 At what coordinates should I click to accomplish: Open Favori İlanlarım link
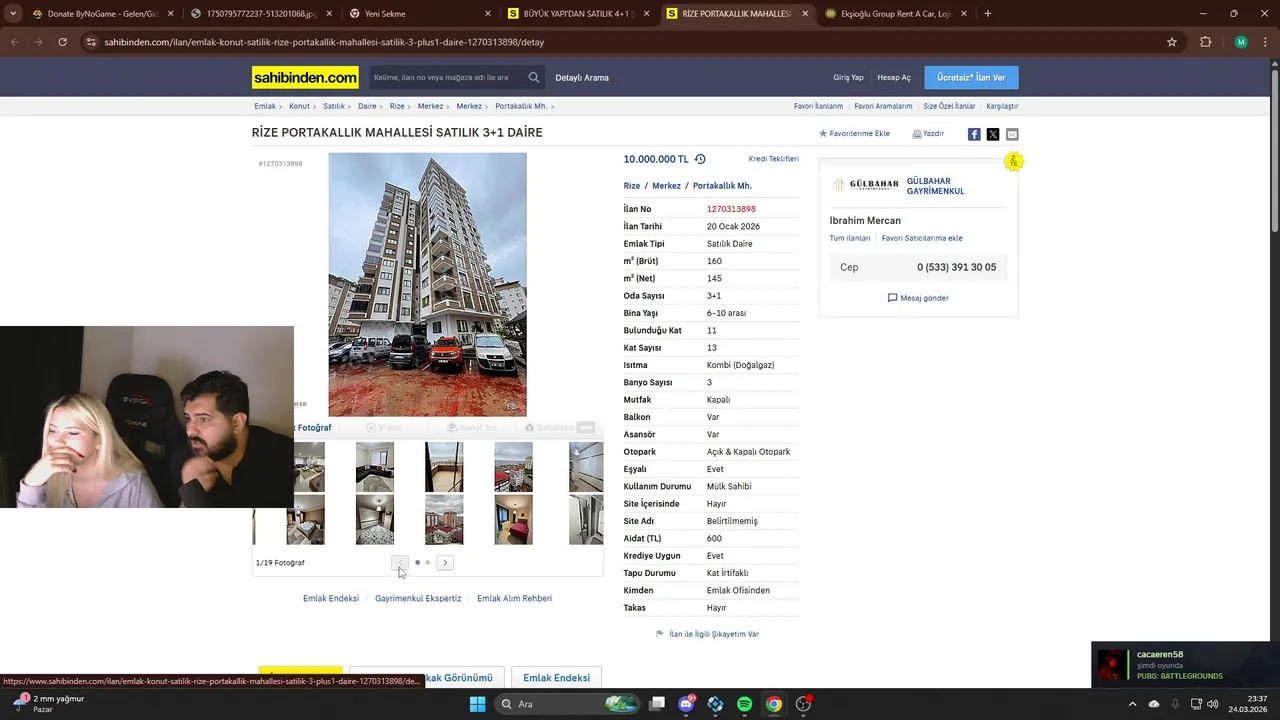click(x=818, y=106)
